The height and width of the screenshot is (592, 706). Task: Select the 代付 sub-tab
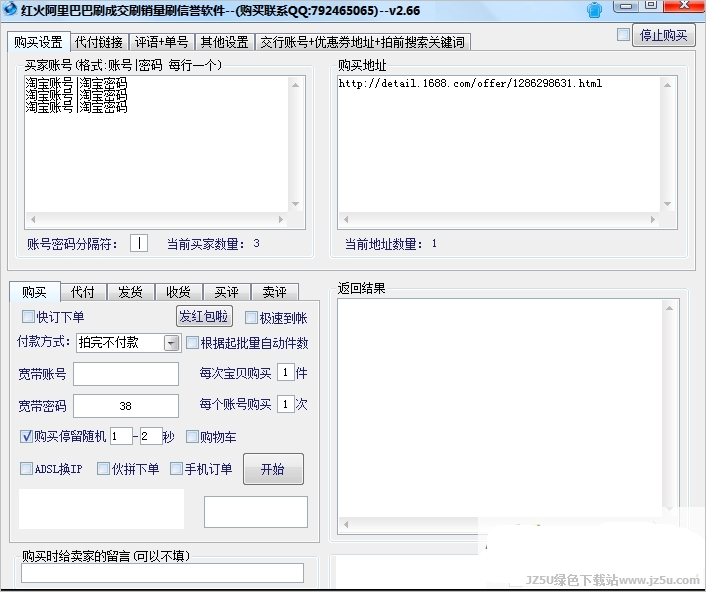click(83, 292)
